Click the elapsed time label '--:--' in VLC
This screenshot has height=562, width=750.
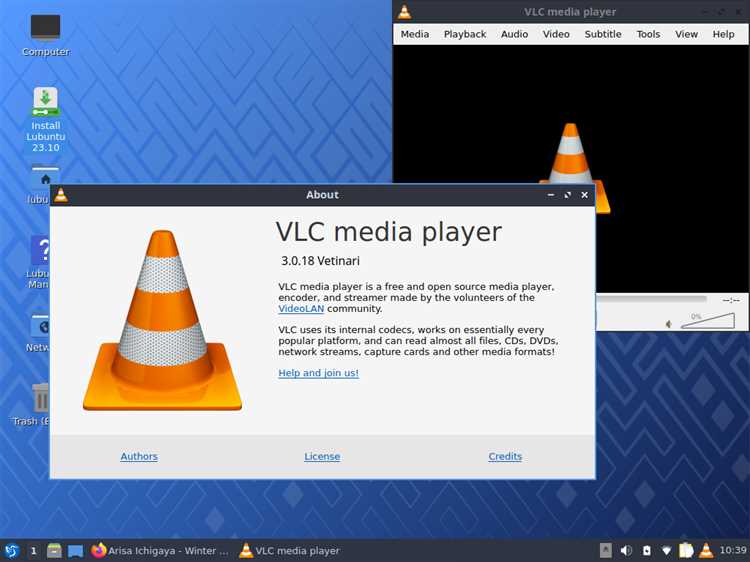pos(731,300)
